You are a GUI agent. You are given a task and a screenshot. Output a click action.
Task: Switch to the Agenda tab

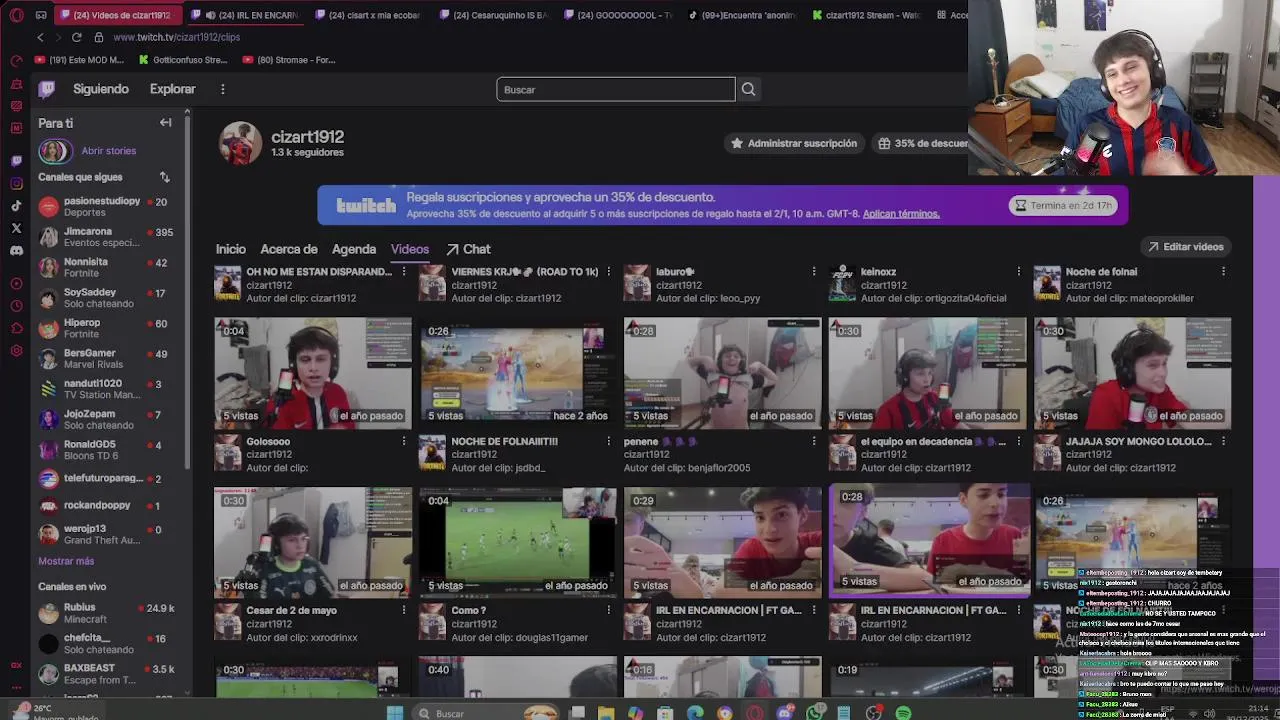[x=354, y=249]
